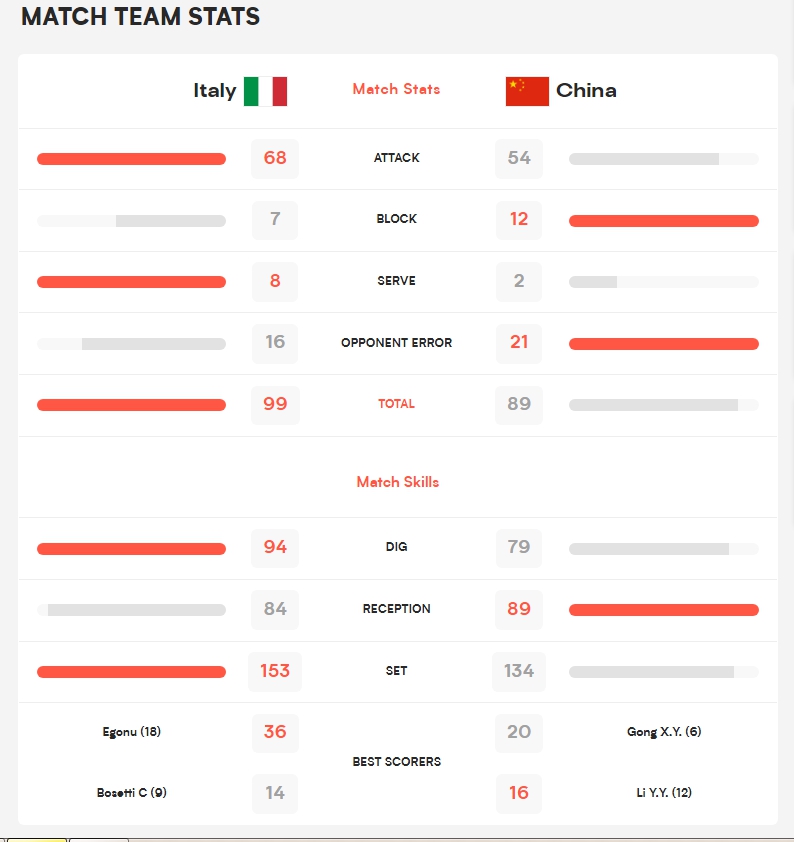This screenshot has height=842, width=794.
Task: Click Li Y.Y. (12) player name
Action: click(664, 793)
